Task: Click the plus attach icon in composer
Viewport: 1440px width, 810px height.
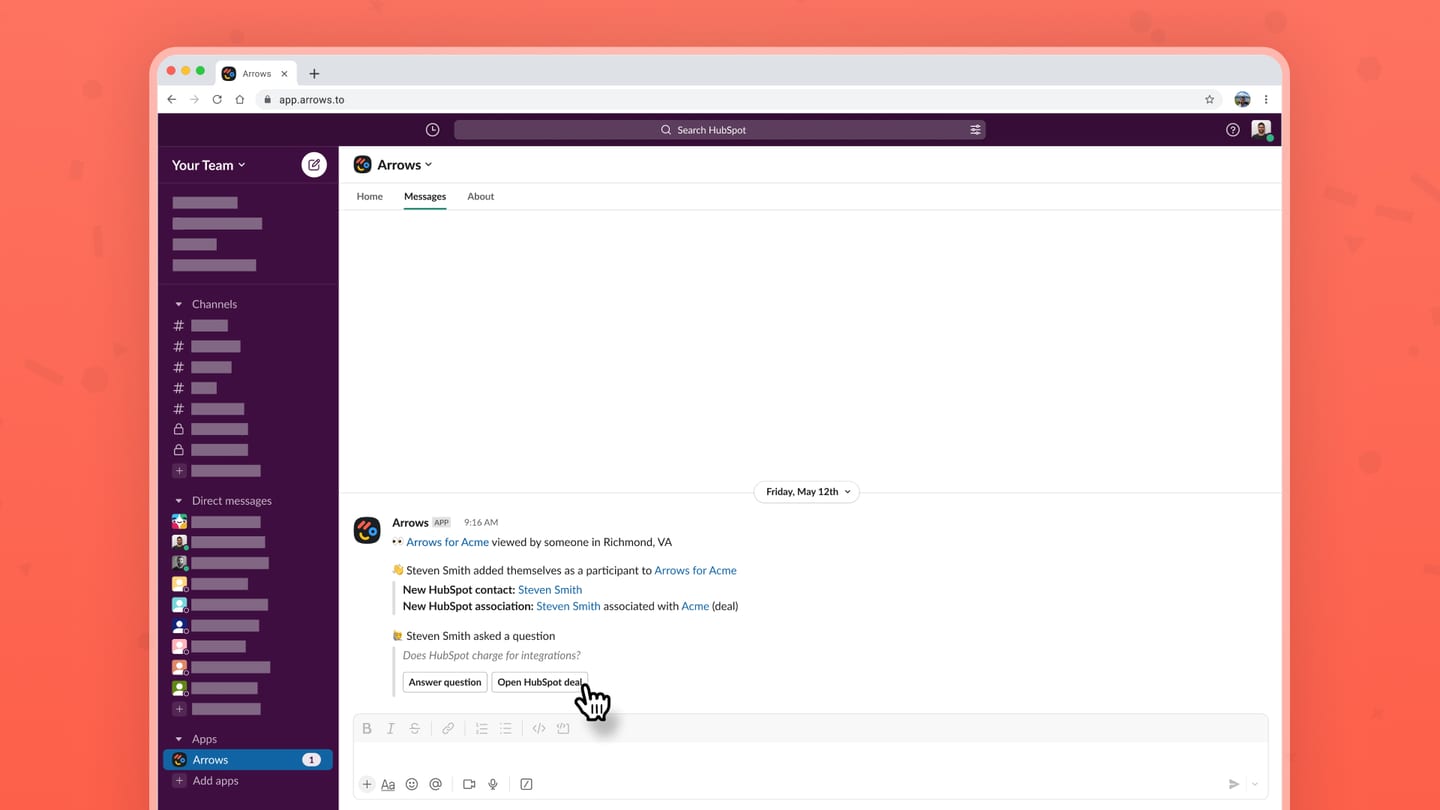Action: 367,785
